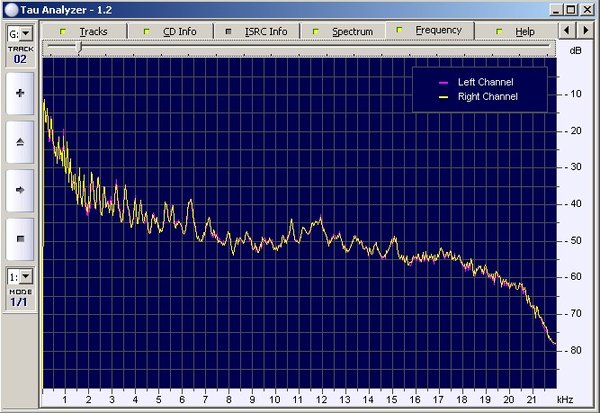Open the Tracks tab

click(x=84, y=31)
